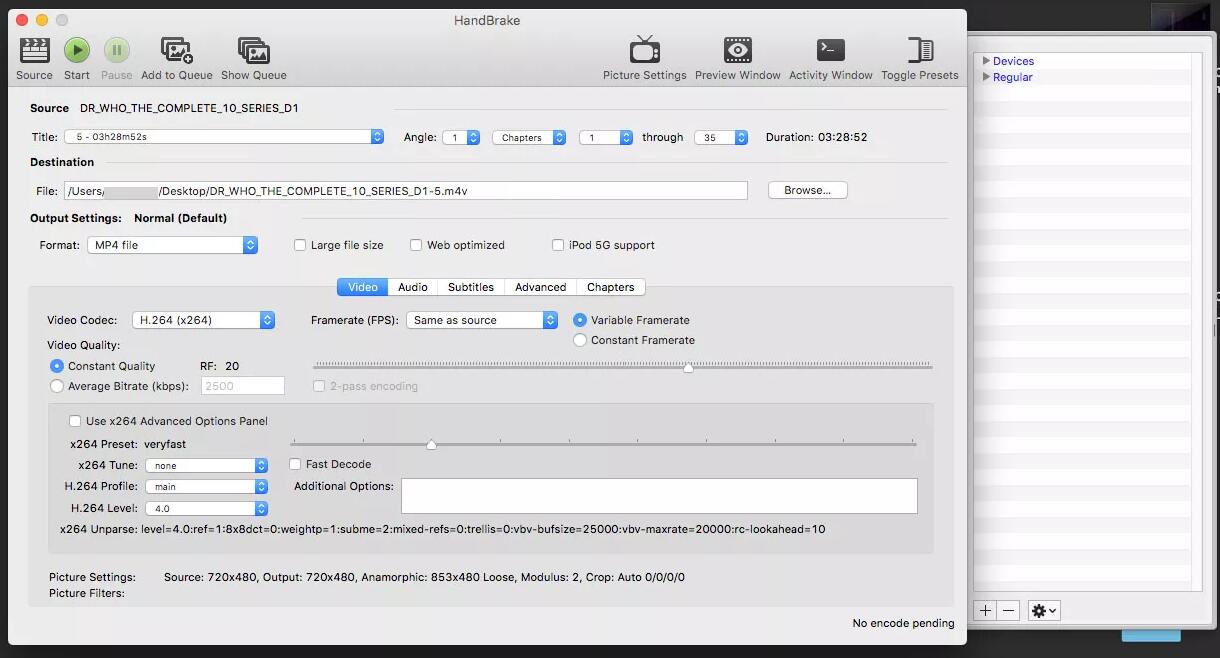
Task: Click the Add to Queue icon
Action: 177,50
